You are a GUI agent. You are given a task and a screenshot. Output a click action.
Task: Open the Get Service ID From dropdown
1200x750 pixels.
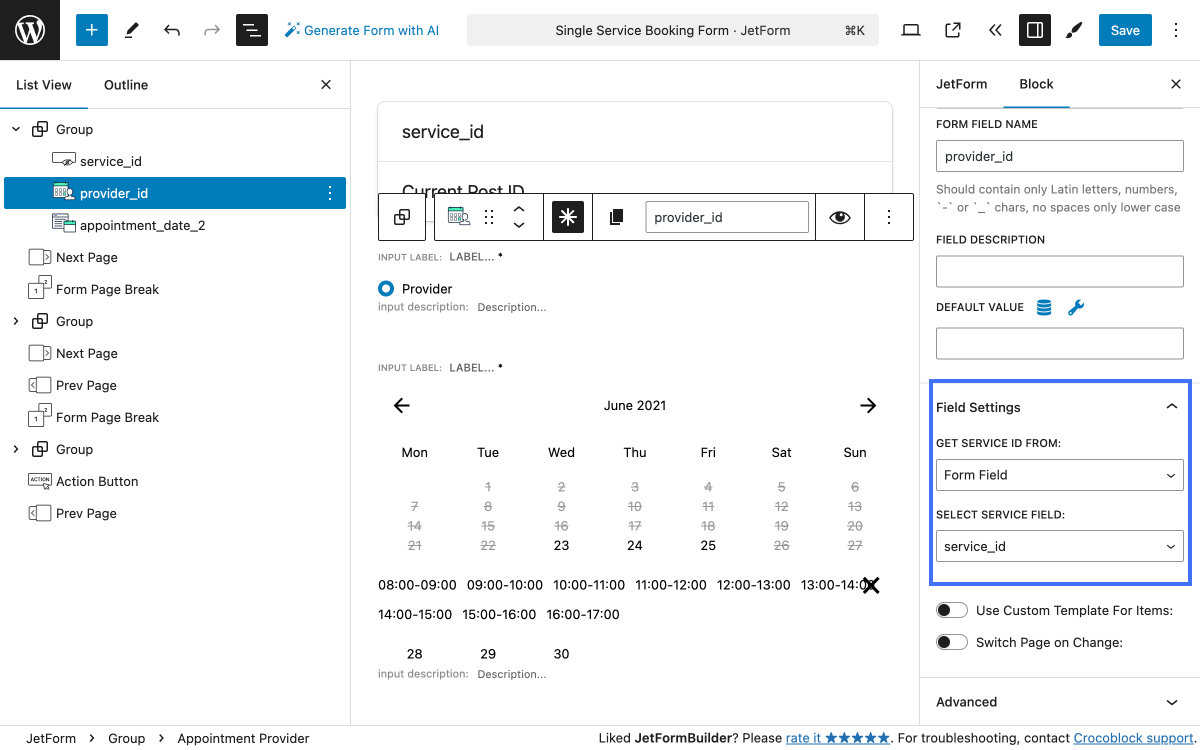1059,474
